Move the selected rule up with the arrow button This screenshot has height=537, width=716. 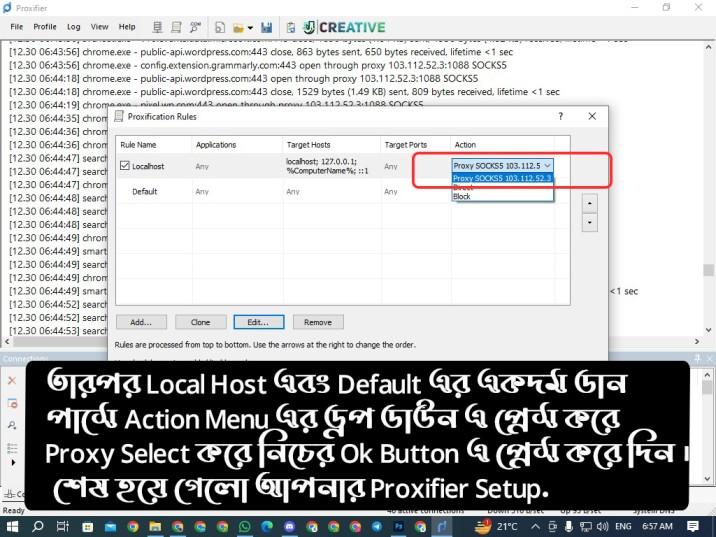click(590, 203)
